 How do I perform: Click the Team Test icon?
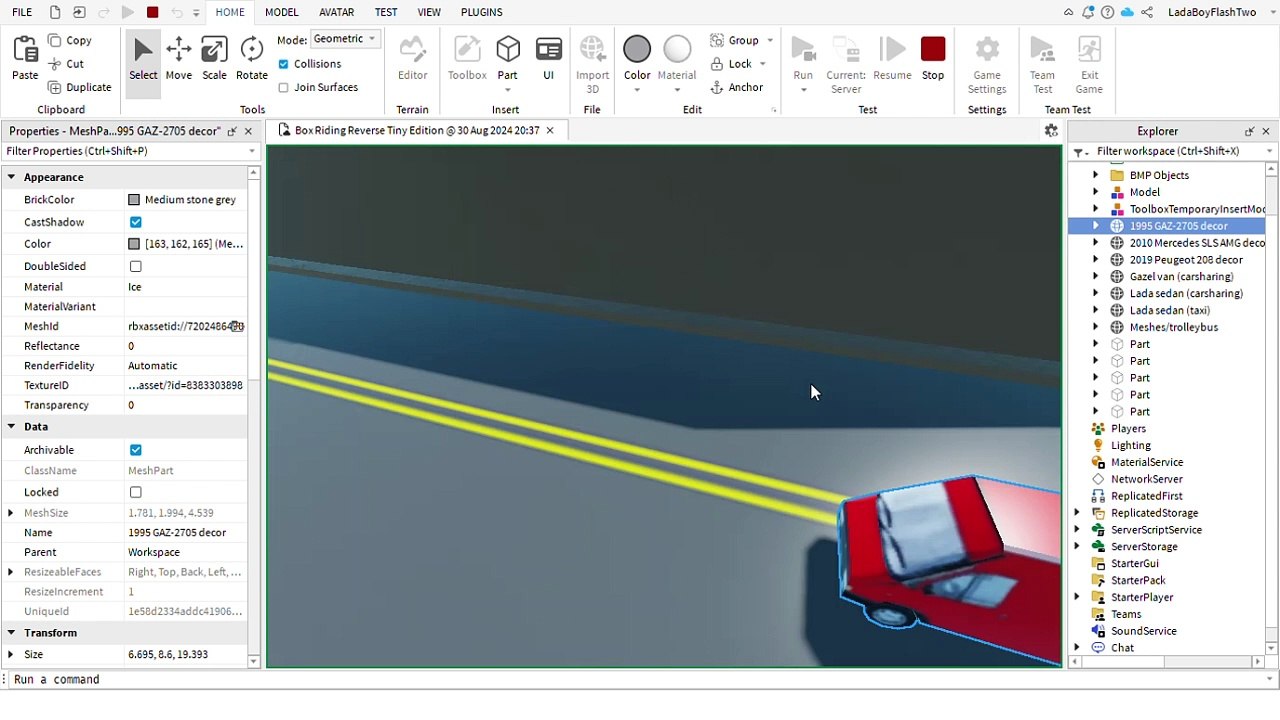1042,50
